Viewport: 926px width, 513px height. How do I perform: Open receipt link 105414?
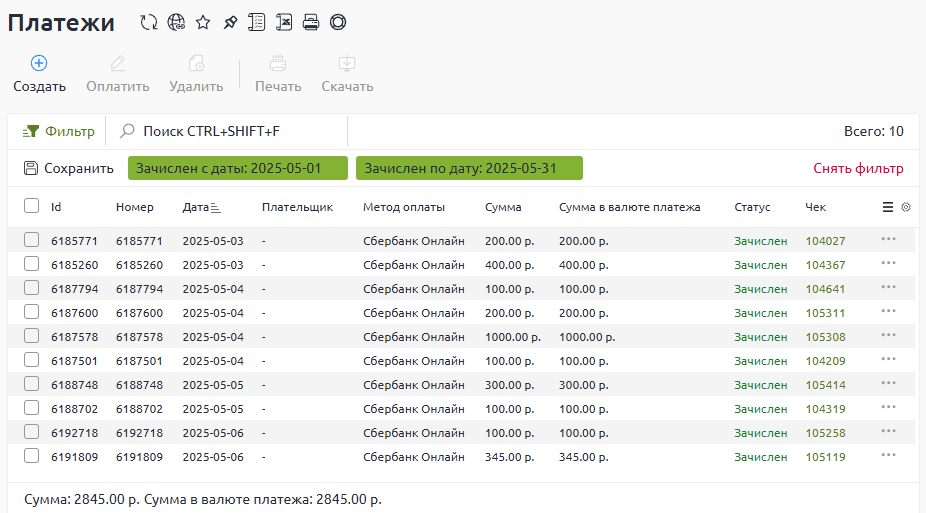pos(825,385)
